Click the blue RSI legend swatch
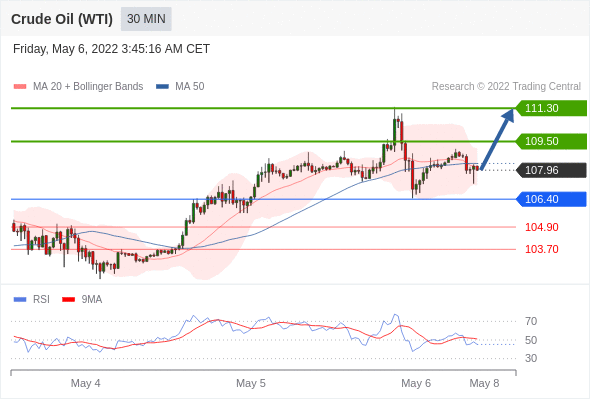The image size is (590, 400). tap(20, 300)
